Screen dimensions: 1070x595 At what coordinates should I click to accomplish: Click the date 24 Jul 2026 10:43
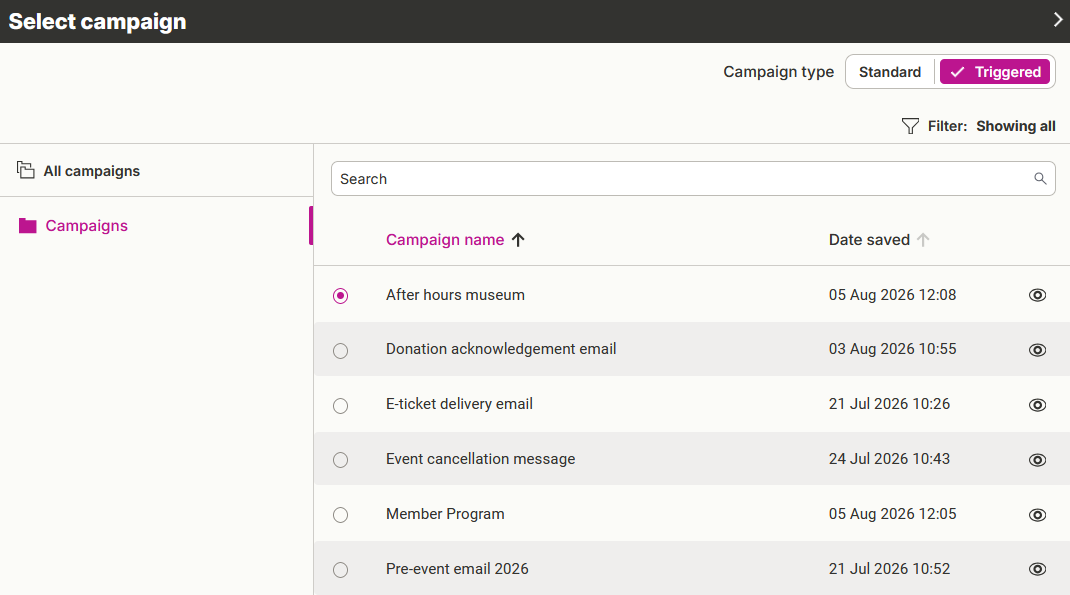click(x=889, y=459)
